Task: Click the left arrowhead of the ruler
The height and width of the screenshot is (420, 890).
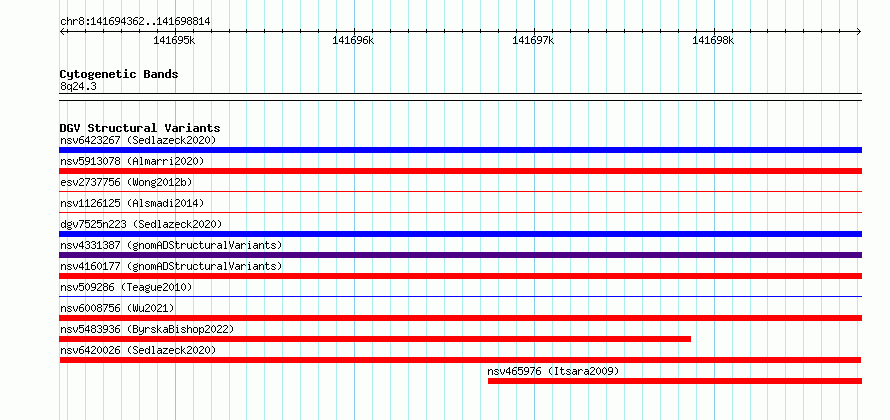Action: click(x=62, y=31)
